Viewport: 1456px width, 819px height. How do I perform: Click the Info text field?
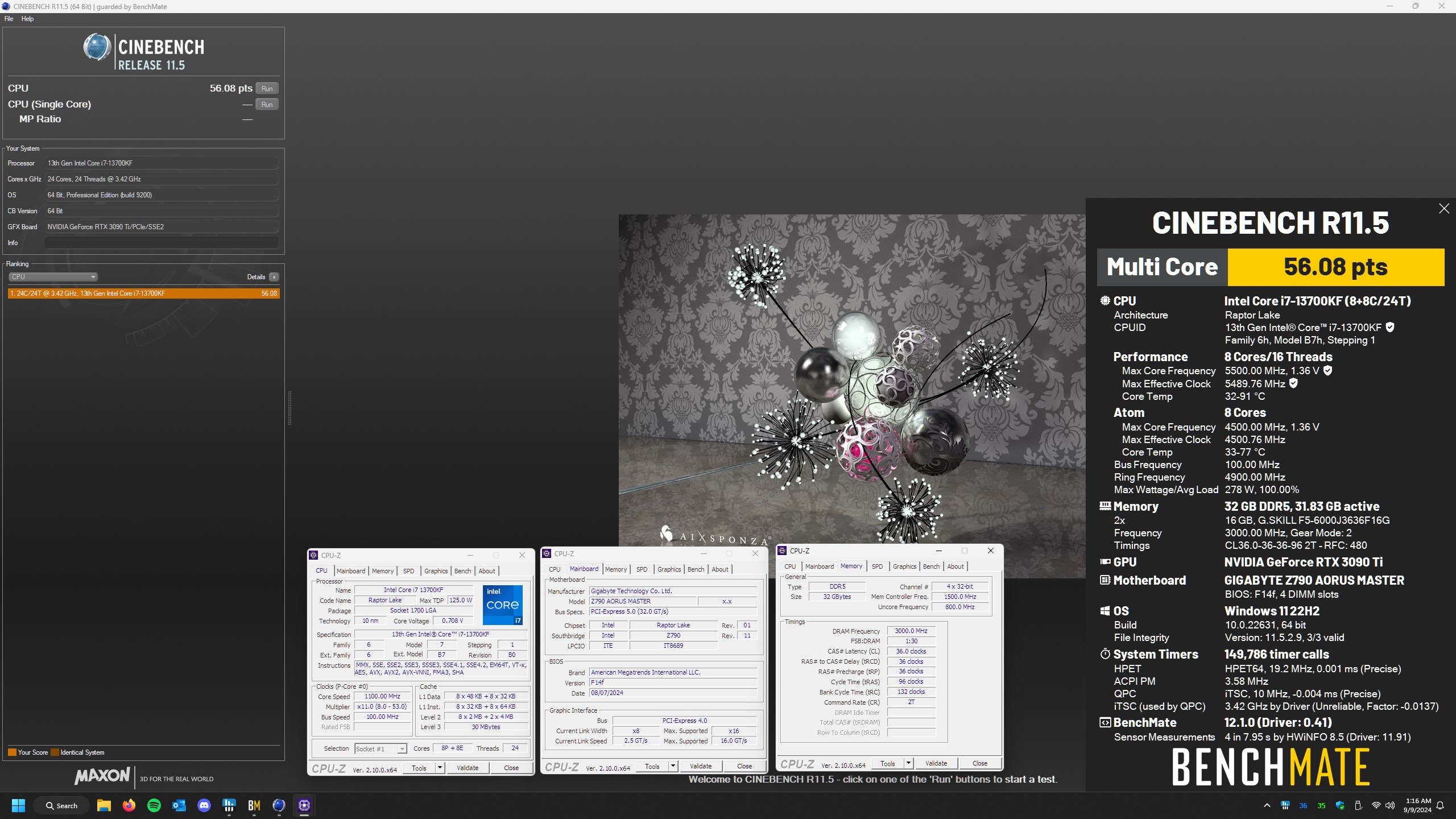[x=162, y=243]
